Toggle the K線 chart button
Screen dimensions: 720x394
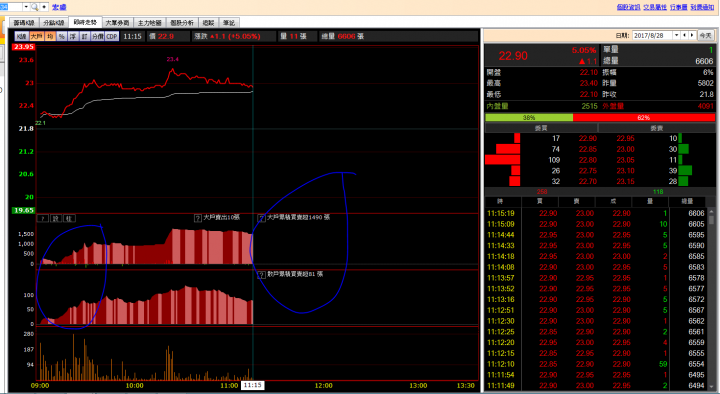[x=21, y=36]
